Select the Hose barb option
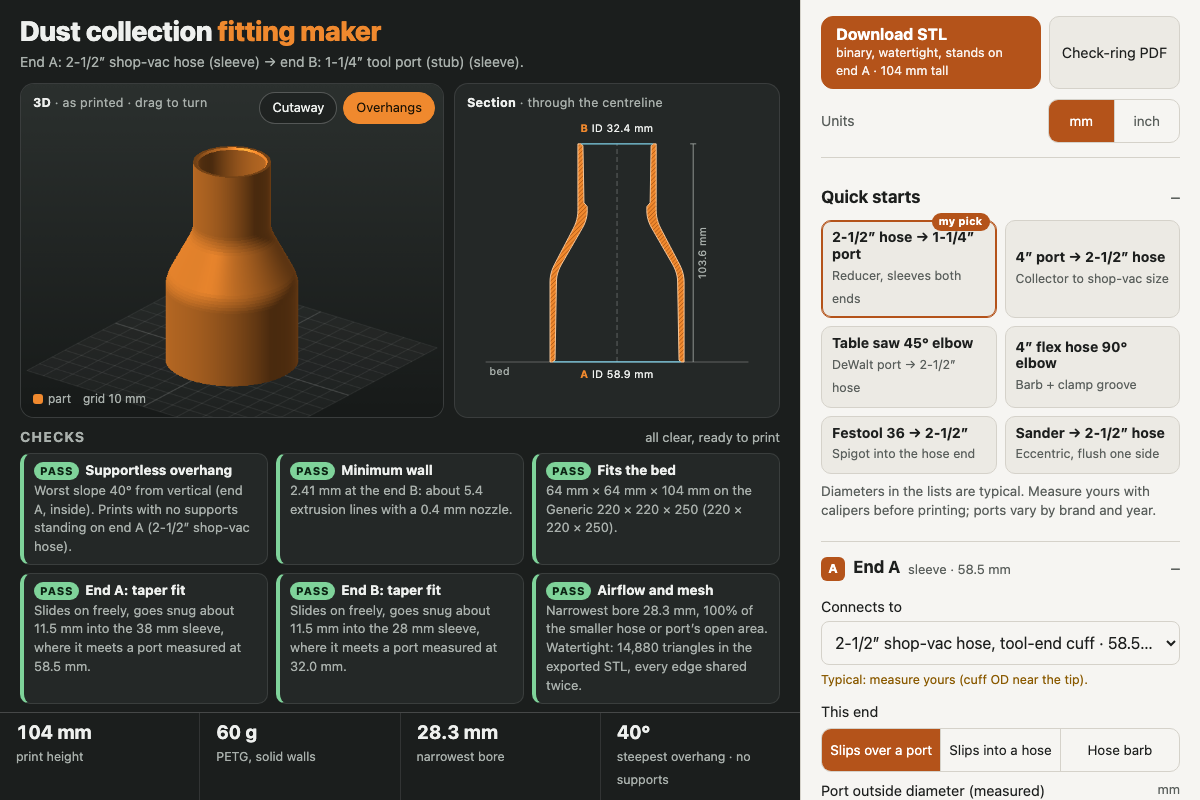The height and width of the screenshot is (800, 1200). click(x=1120, y=750)
